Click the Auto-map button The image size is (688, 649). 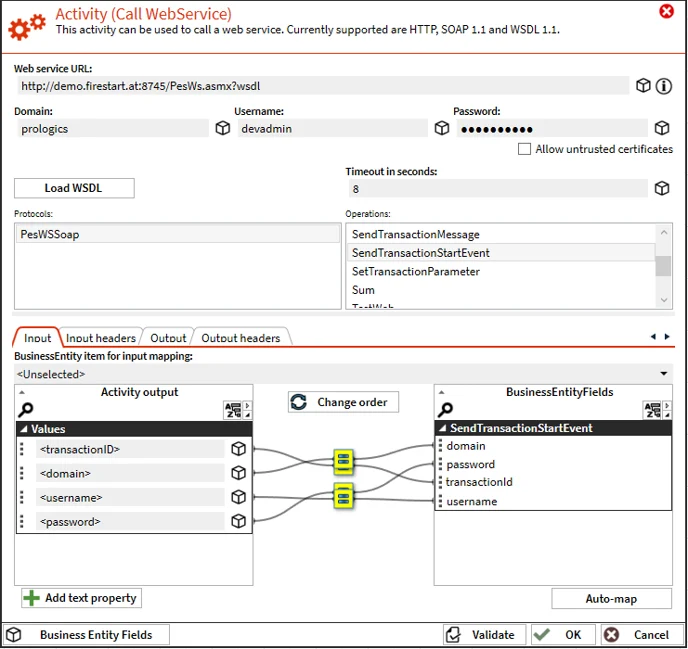point(611,599)
